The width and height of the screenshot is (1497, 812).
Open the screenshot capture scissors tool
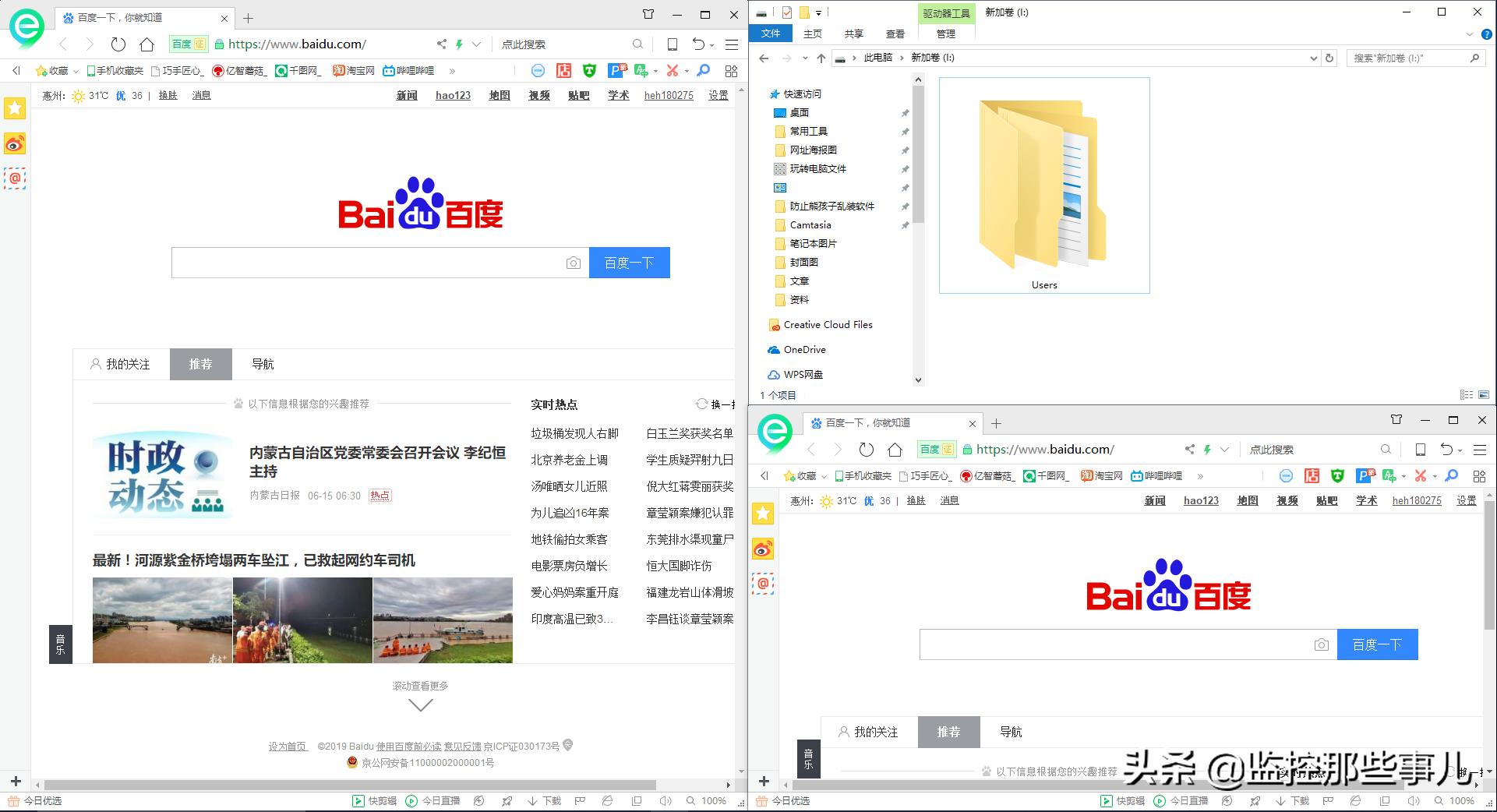[673, 70]
